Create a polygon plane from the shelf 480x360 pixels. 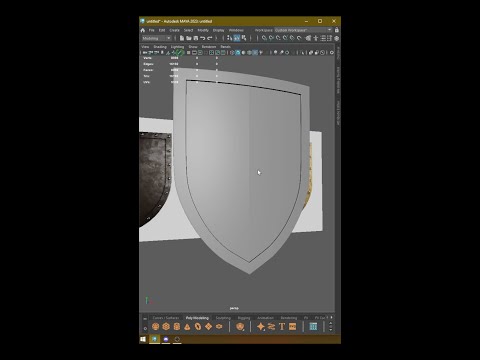[x=208, y=327]
